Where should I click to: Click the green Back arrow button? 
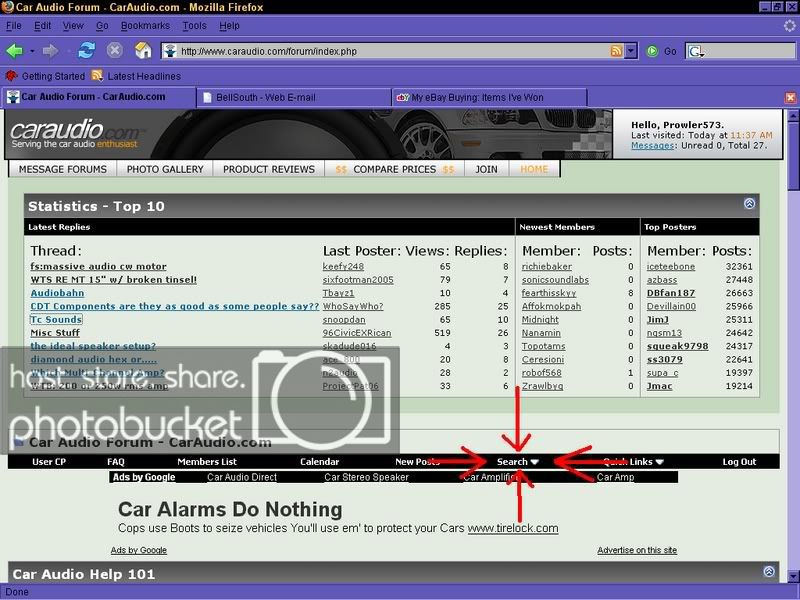click(14, 51)
